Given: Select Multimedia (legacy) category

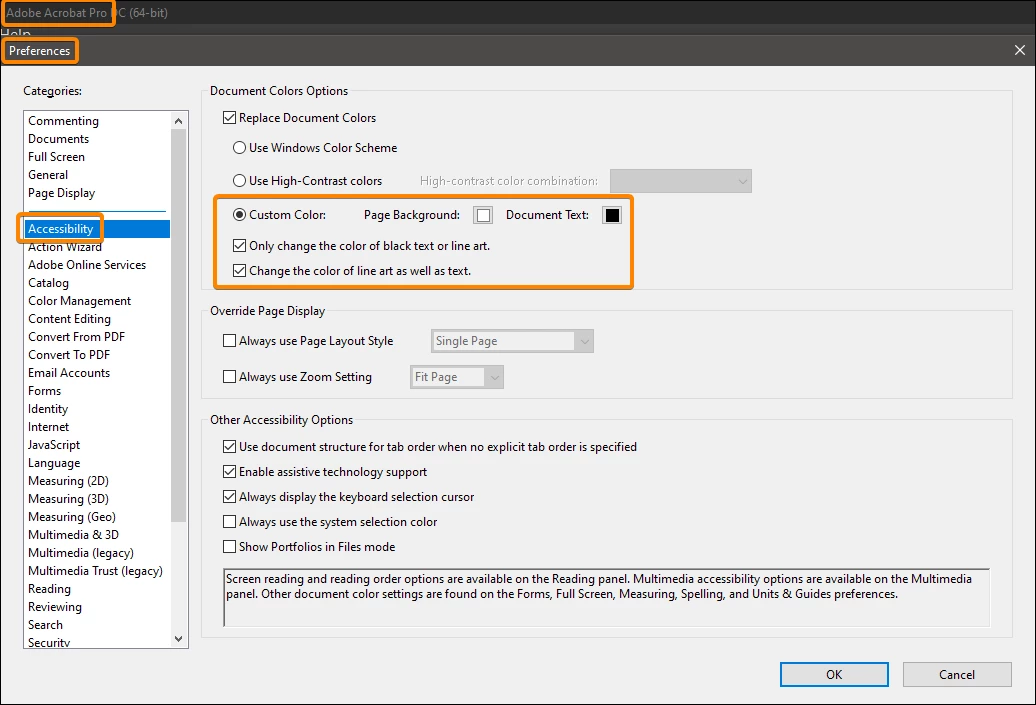Looking at the screenshot, I should click(x=97, y=553).
